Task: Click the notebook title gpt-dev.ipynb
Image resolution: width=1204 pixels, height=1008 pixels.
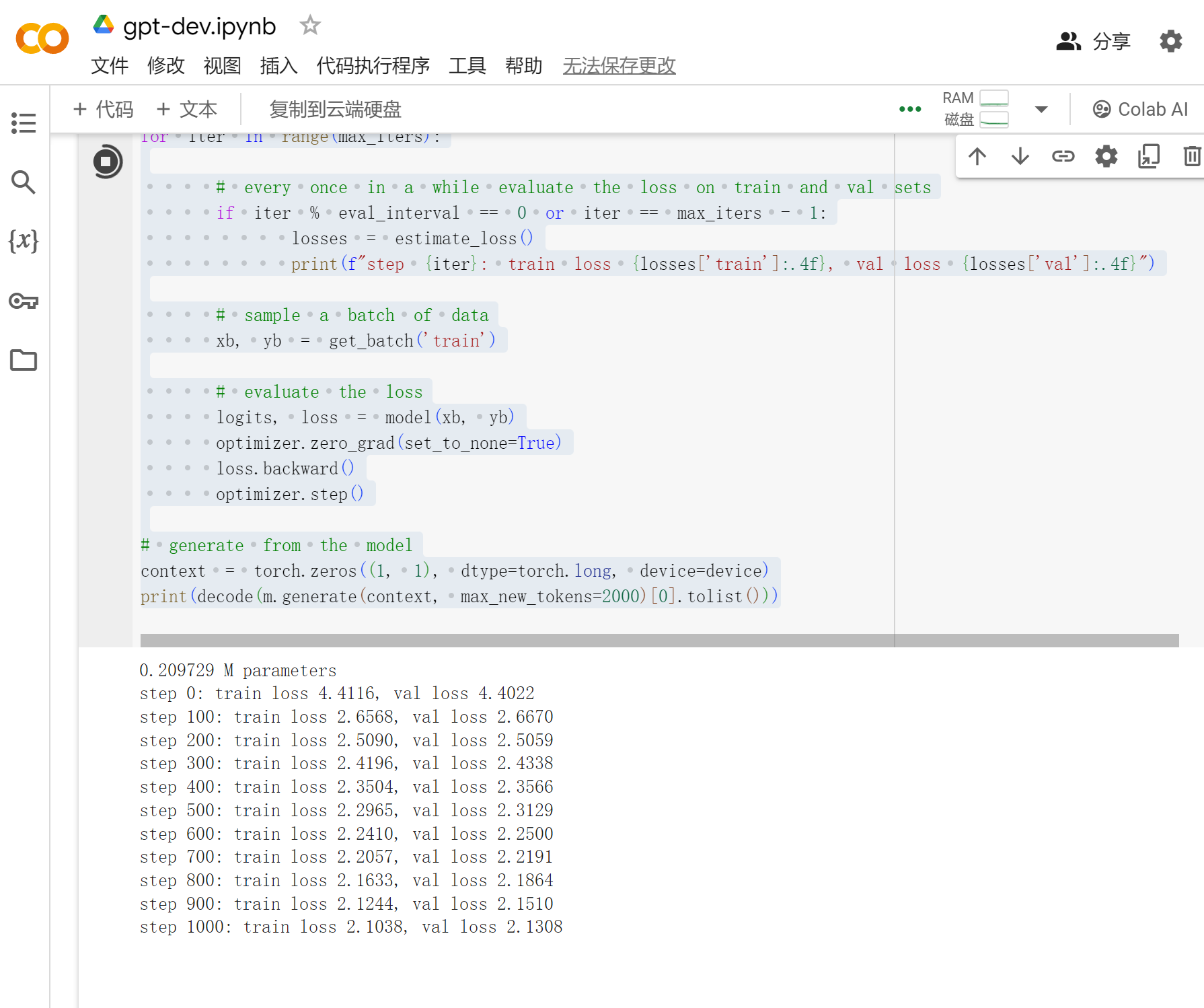Action: (200, 26)
